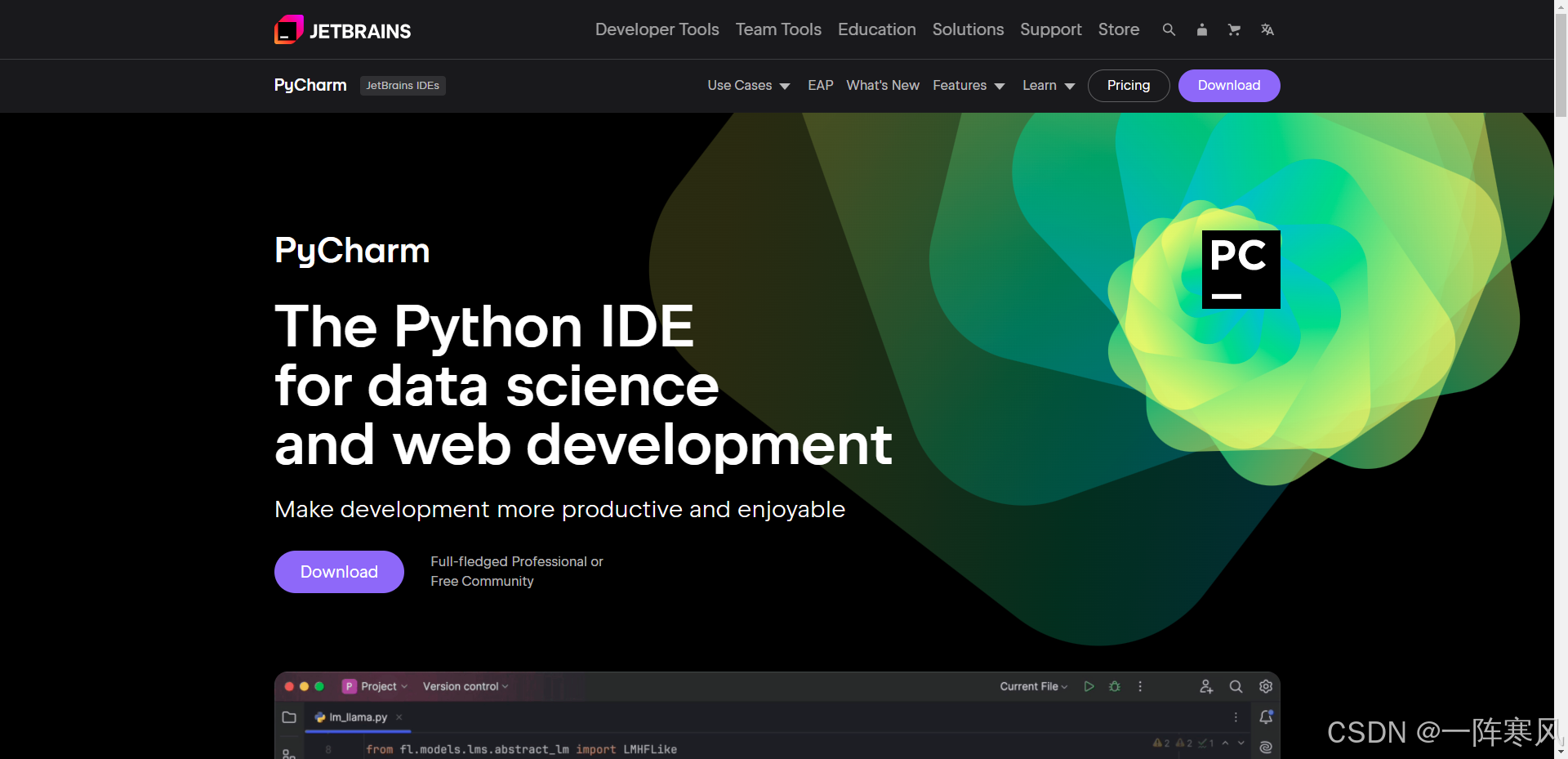Open the IDE settings gear icon
This screenshot has width=1568, height=759.
tap(1266, 686)
